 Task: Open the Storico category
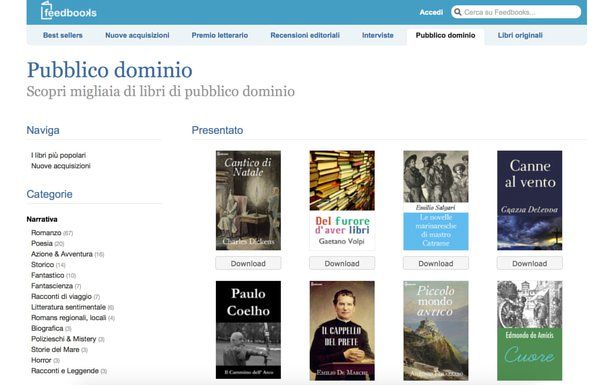(x=42, y=264)
